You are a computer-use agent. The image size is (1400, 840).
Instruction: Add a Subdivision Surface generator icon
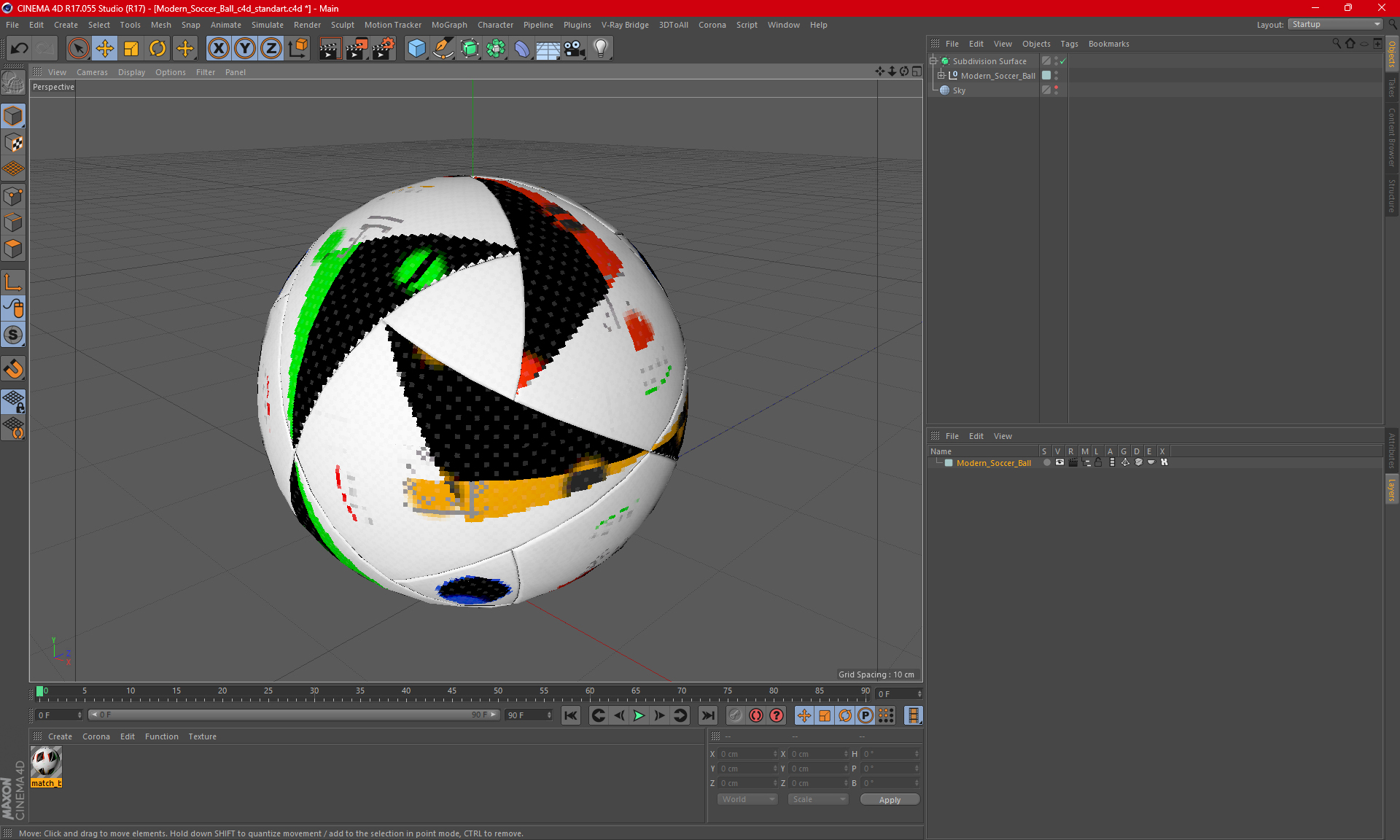[470, 49]
